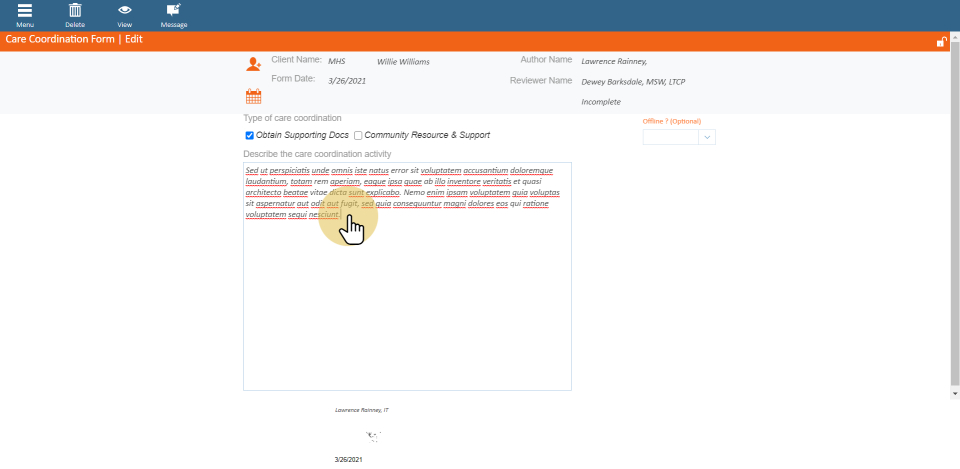Image resolution: width=960 pixels, height=469 pixels.
Task: Open the hamburger Menu icon
Action: pos(25,11)
